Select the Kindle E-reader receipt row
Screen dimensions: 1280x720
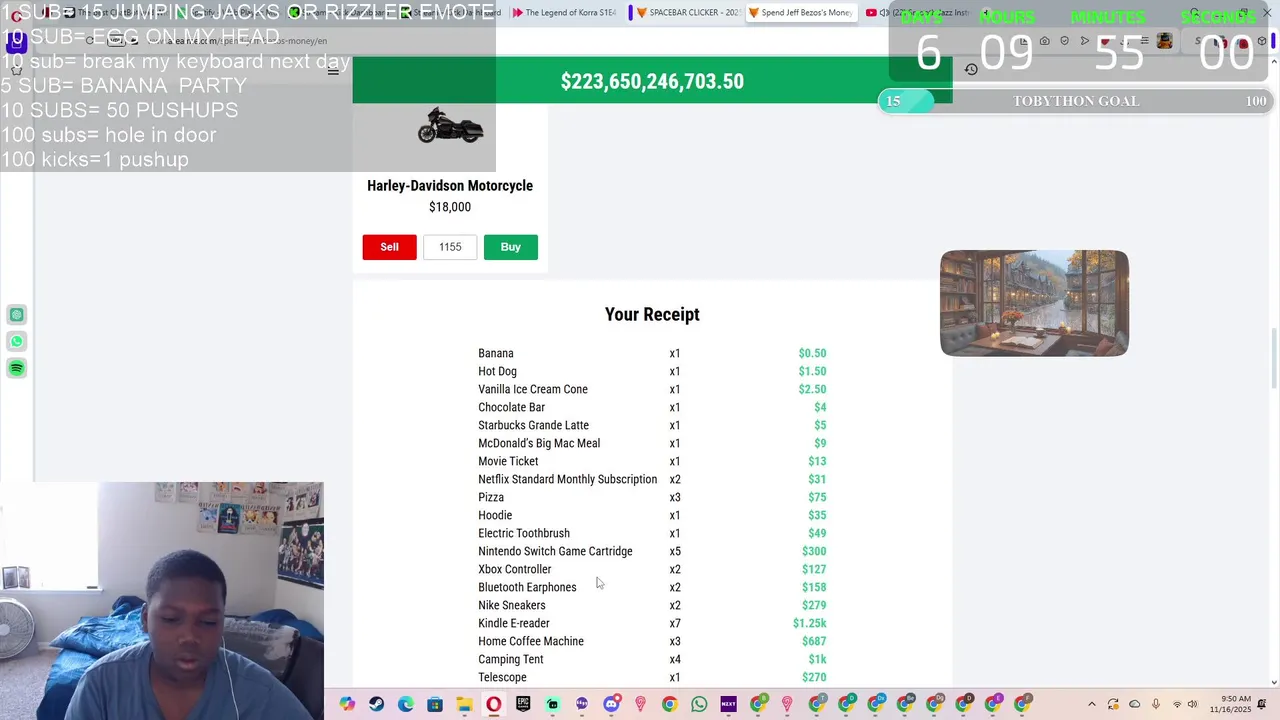652,623
